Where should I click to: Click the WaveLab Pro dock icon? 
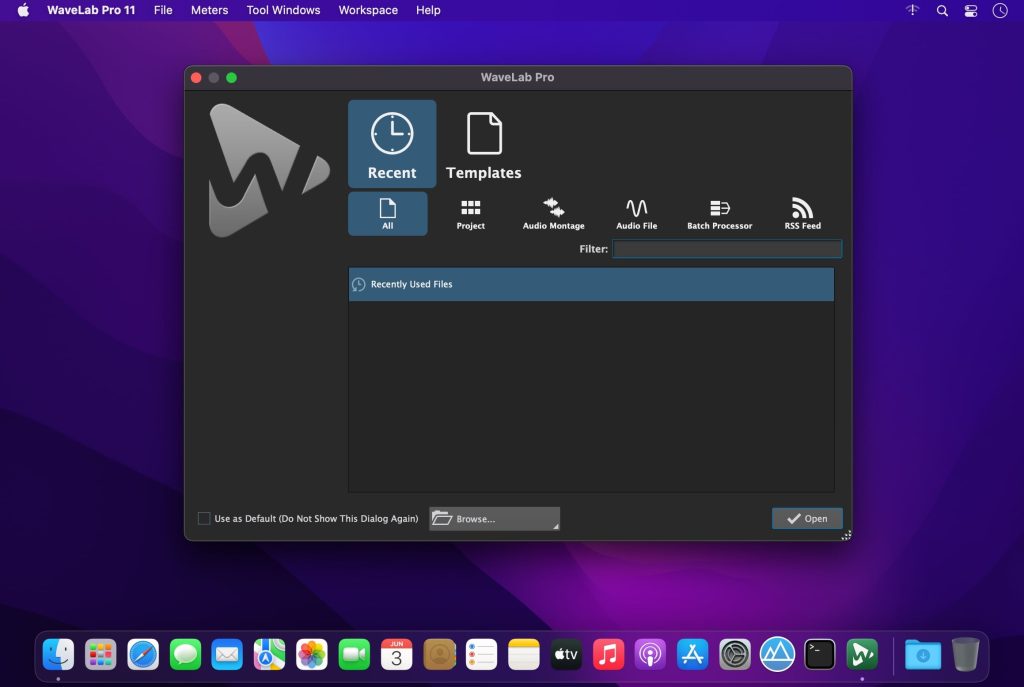862,654
